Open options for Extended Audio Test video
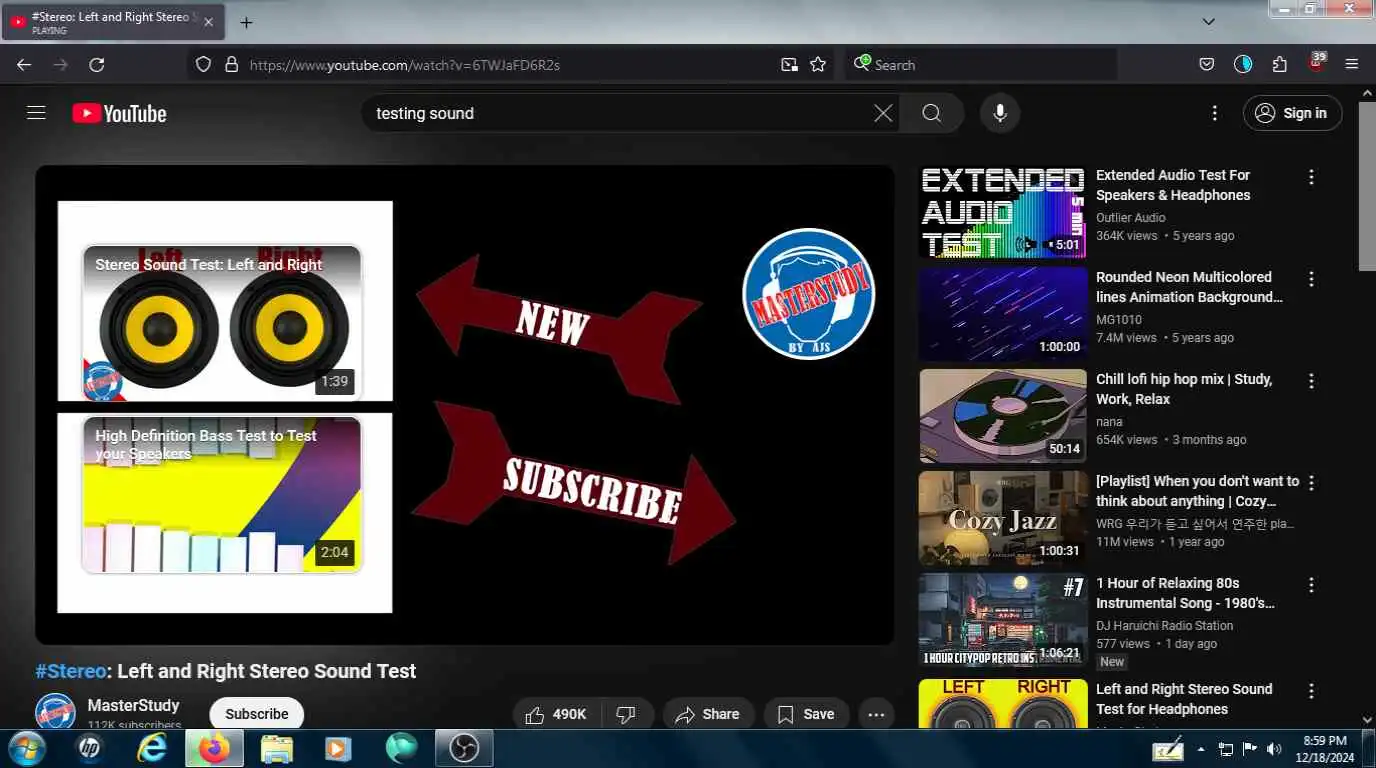The height and width of the screenshot is (768, 1376). pyautogui.click(x=1312, y=177)
